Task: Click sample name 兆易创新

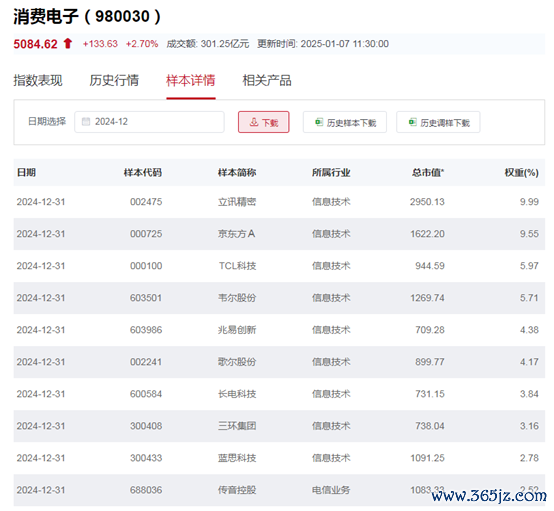Action: coord(237,330)
